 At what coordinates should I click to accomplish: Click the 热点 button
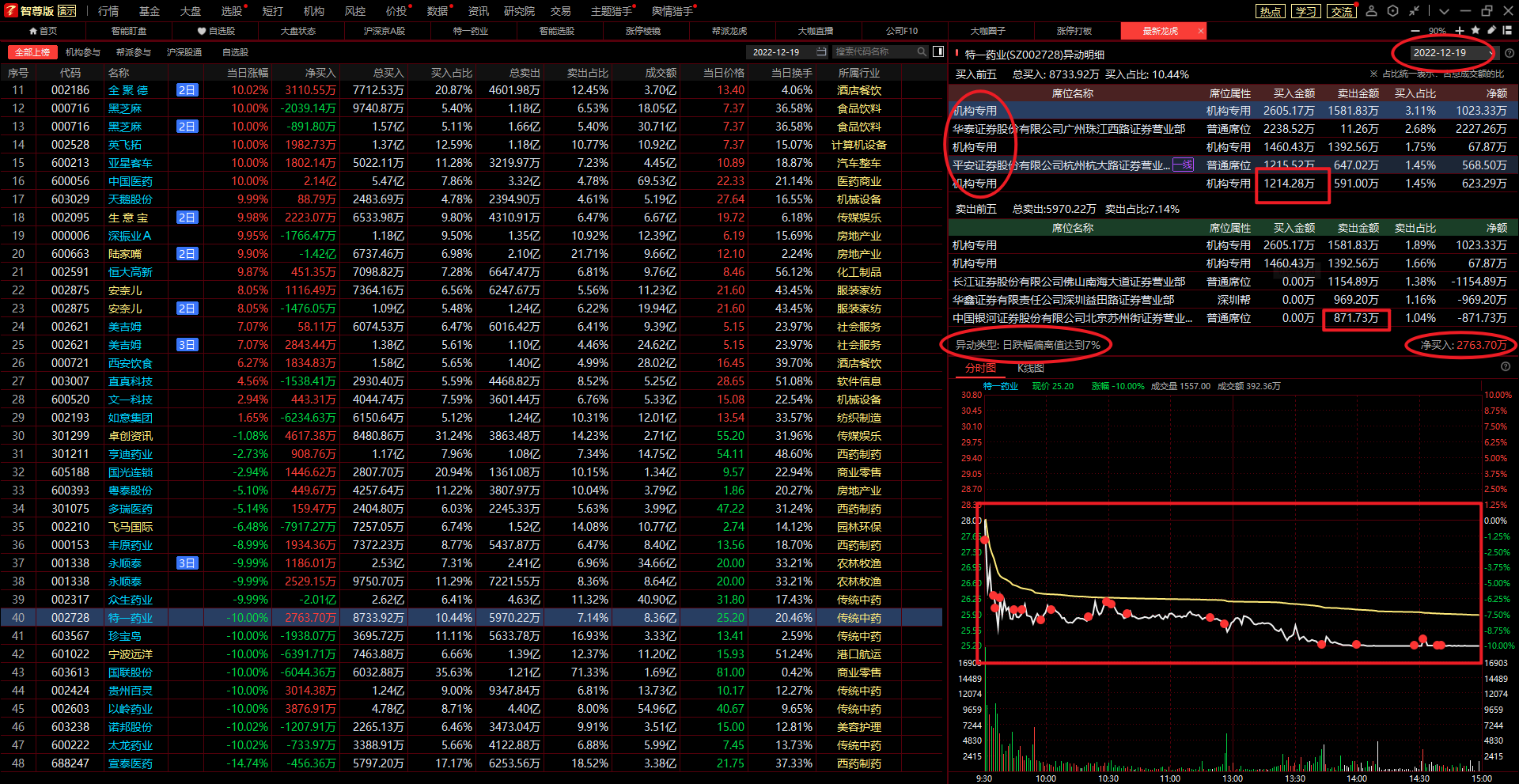pyautogui.click(x=1271, y=11)
